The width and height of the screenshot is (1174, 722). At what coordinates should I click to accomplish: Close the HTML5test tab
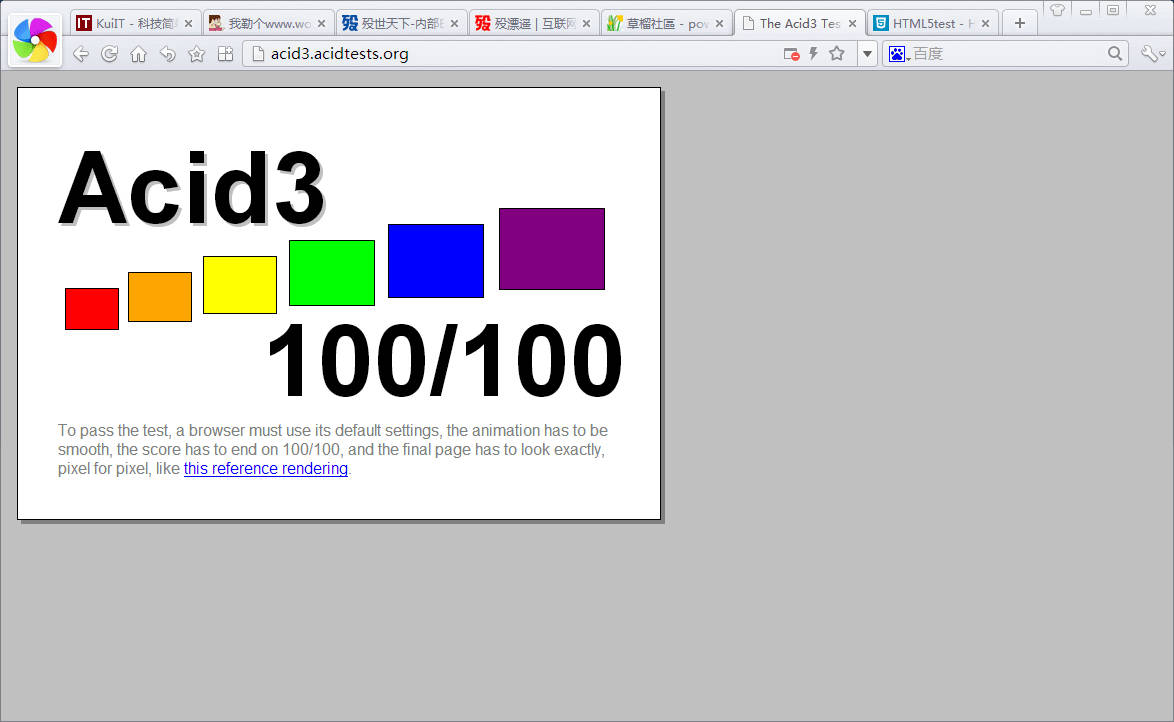click(985, 24)
